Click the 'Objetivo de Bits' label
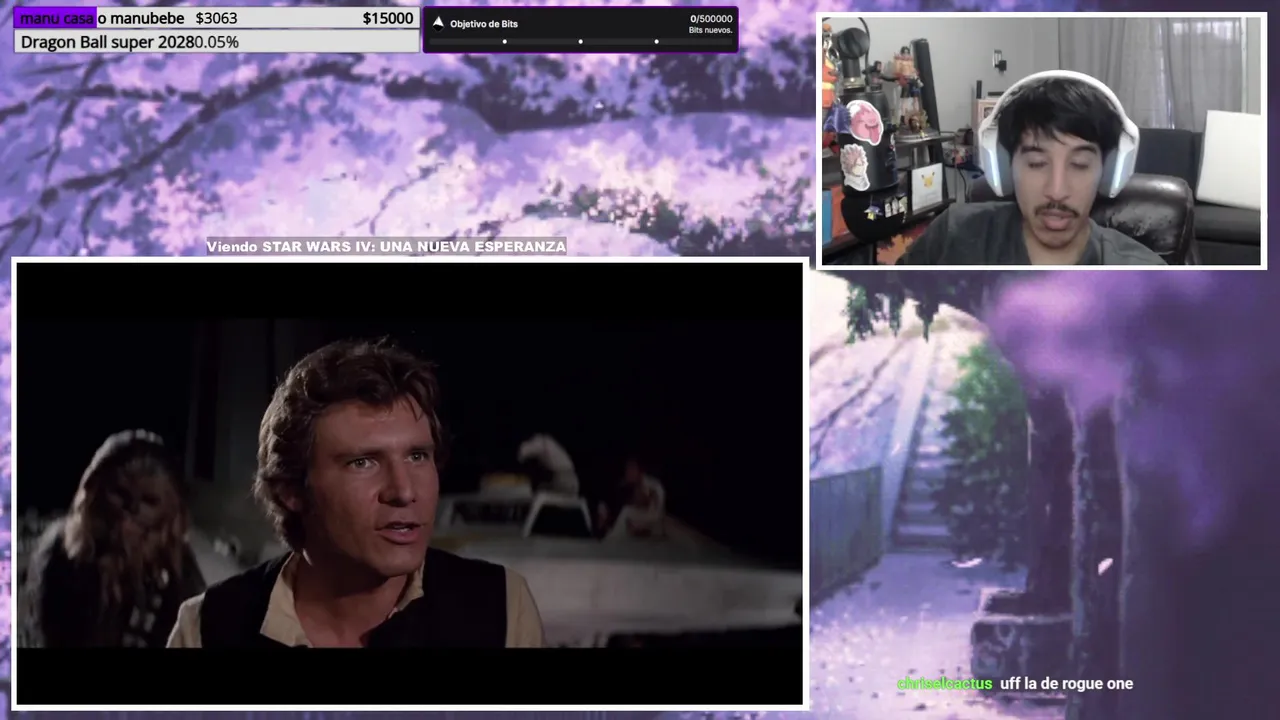1280x720 pixels. click(x=484, y=24)
